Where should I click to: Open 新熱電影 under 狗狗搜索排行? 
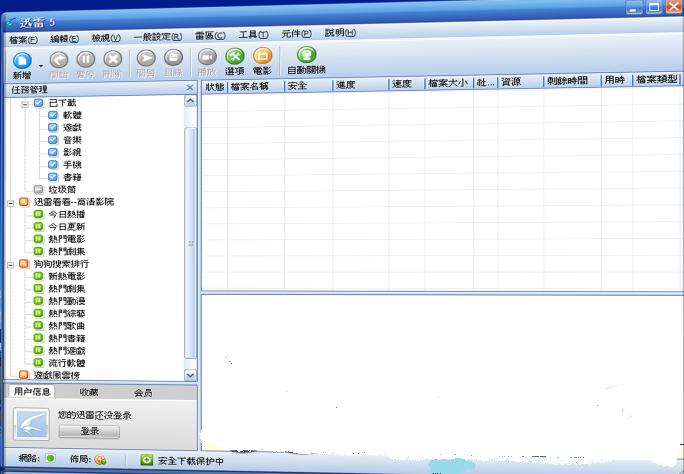pos(67,276)
